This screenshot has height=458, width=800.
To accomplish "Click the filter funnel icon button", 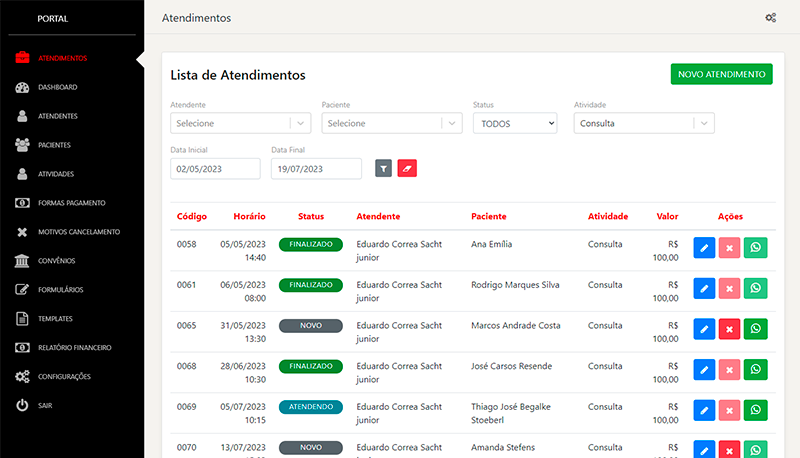I will (383, 169).
